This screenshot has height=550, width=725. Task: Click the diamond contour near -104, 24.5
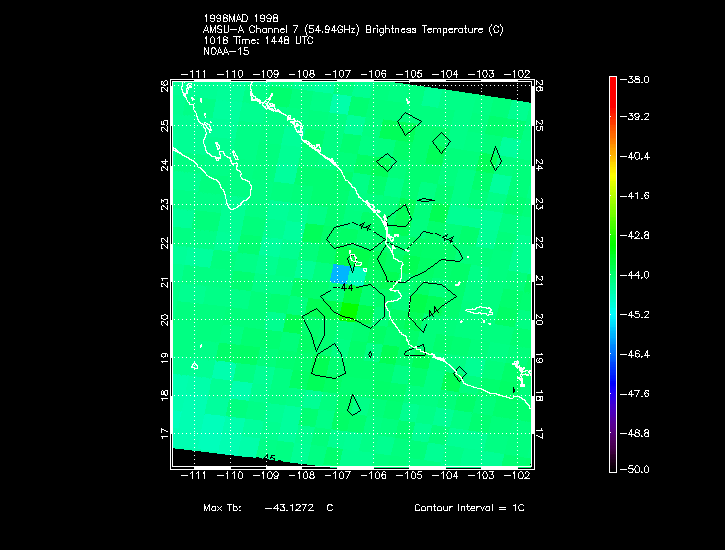442,143
